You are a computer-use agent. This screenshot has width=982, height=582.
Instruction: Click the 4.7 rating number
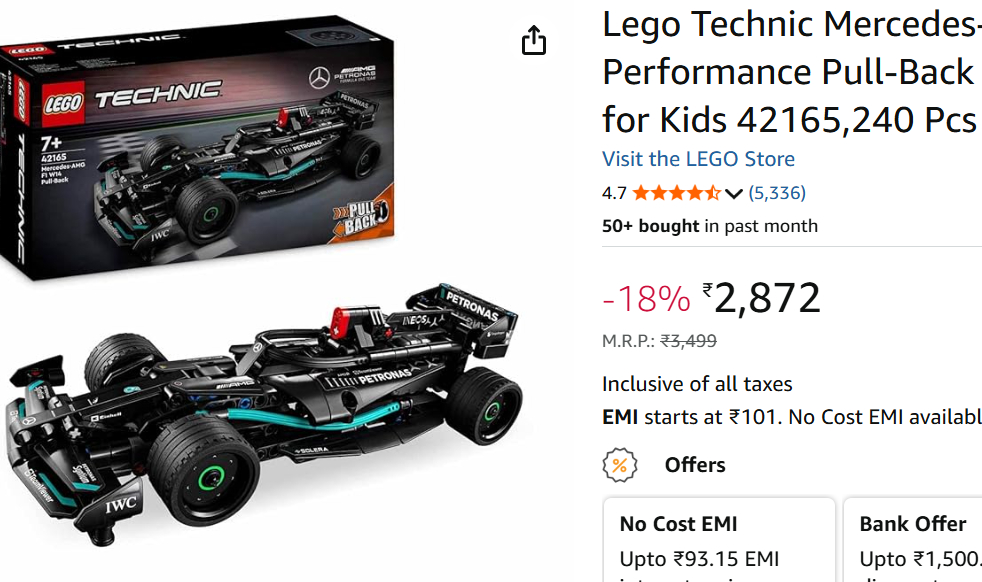point(614,193)
